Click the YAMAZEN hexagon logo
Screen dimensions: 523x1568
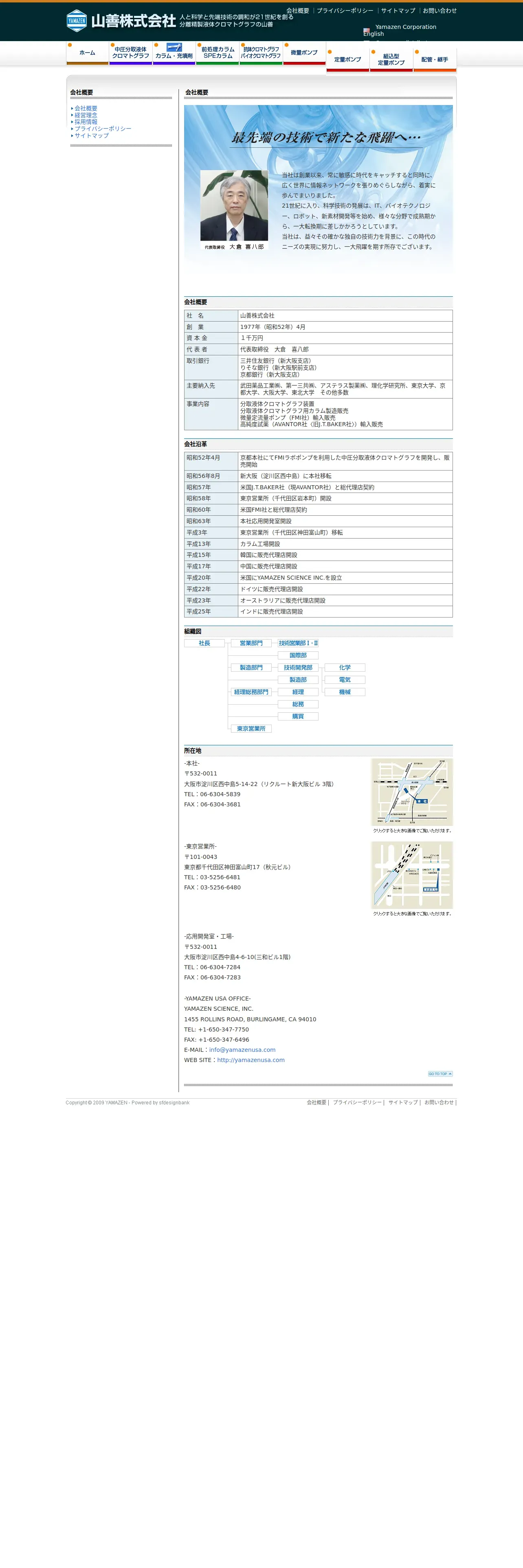click(76, 21)
